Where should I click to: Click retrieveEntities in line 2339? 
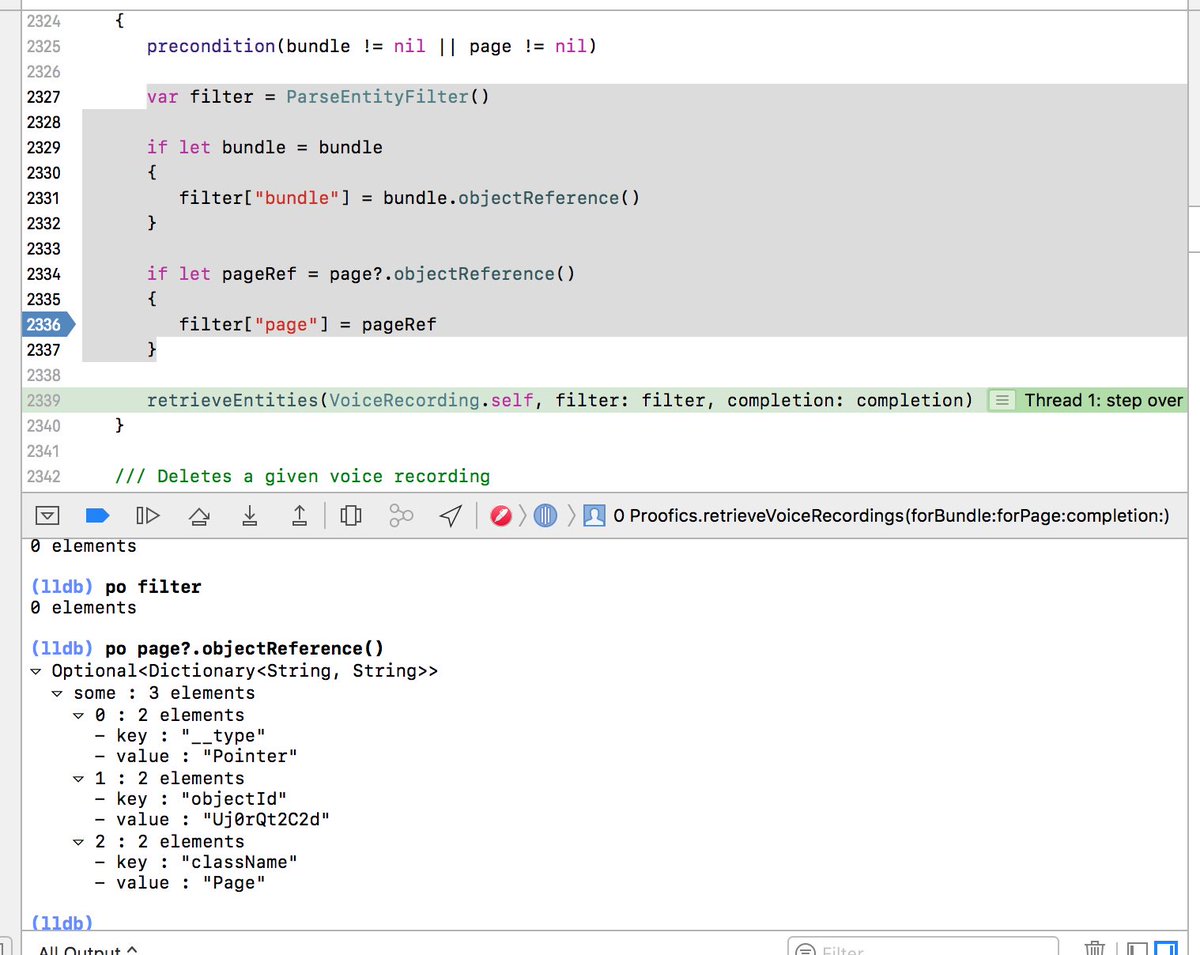pyautogui.click(x=232, y=400)
